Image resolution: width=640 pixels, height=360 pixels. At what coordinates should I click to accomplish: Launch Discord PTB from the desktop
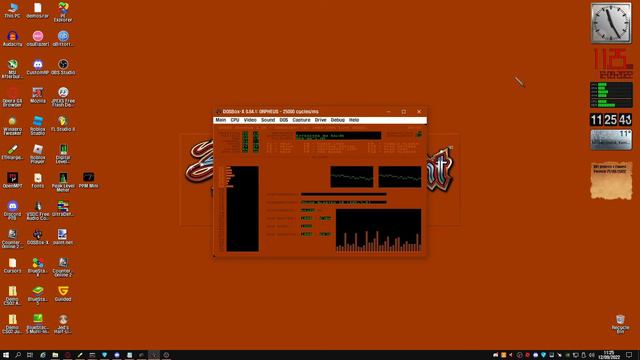[12, 210]
